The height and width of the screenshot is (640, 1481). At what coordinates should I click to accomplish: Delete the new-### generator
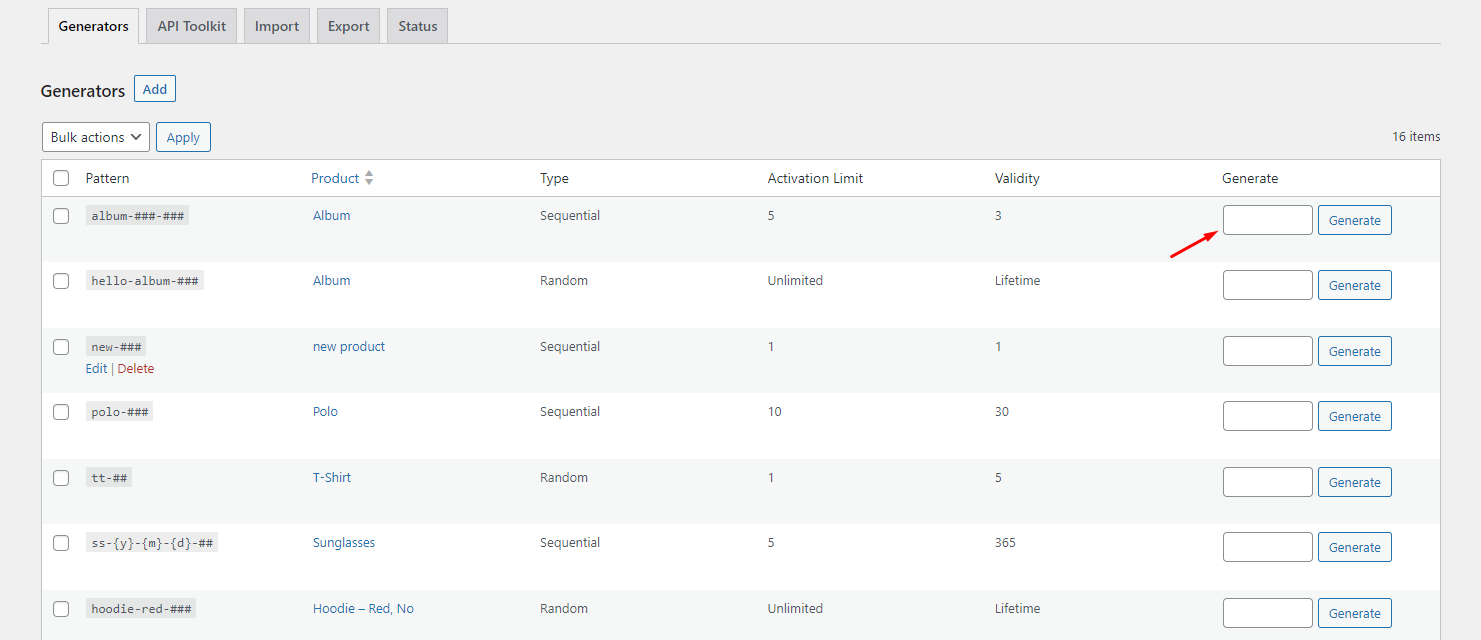135,368
